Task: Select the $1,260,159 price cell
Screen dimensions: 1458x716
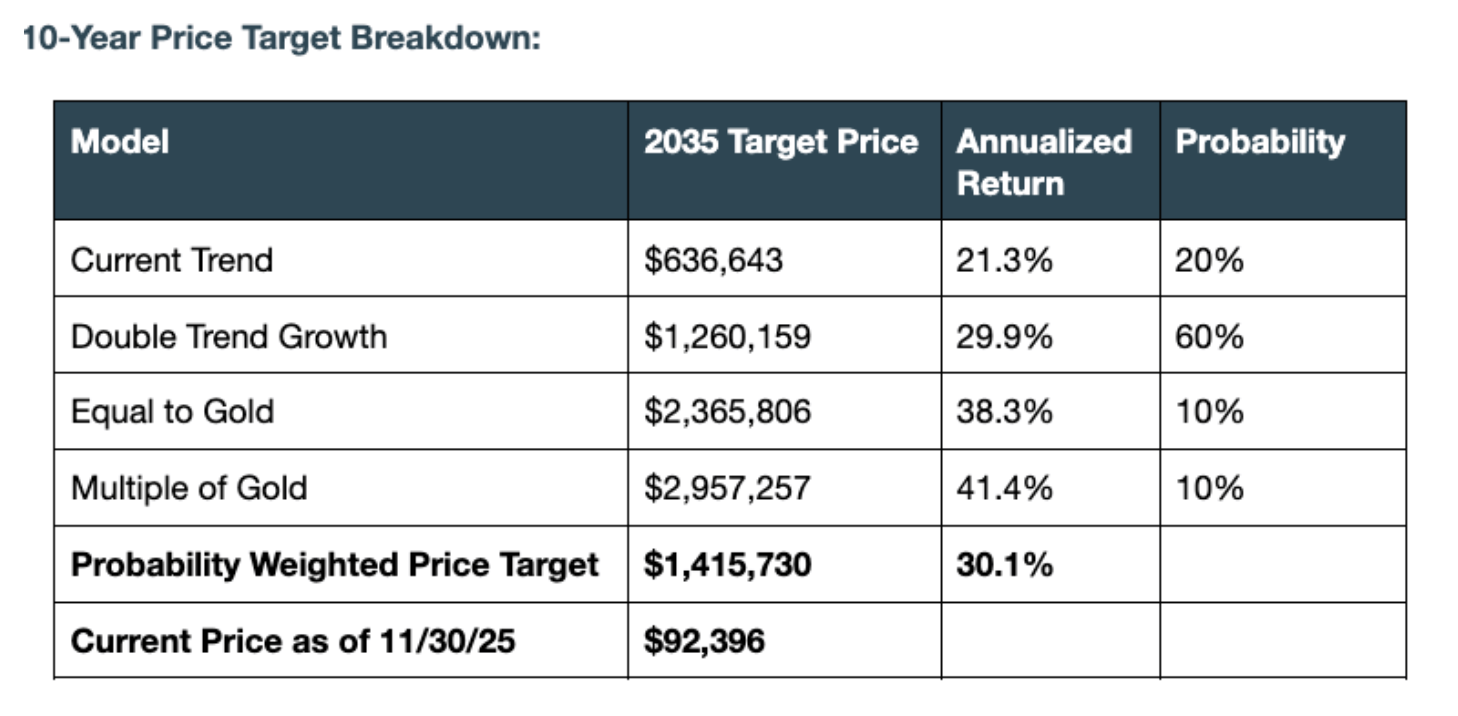Action: tap(727, 336)
